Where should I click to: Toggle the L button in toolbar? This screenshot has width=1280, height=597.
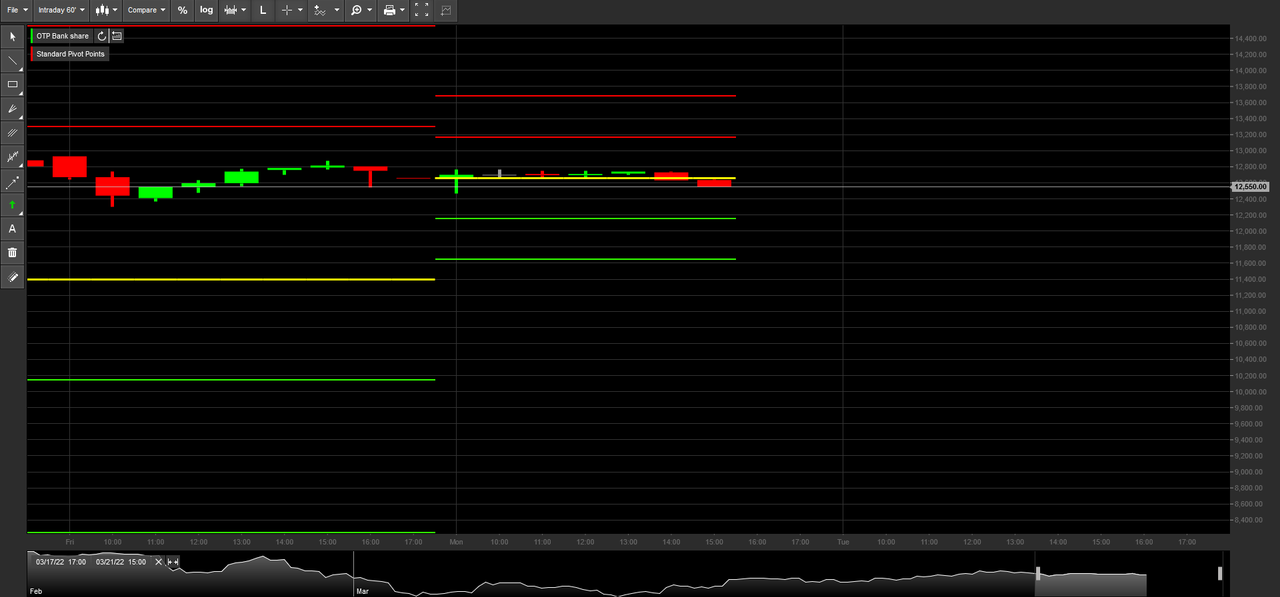(263, 10)
